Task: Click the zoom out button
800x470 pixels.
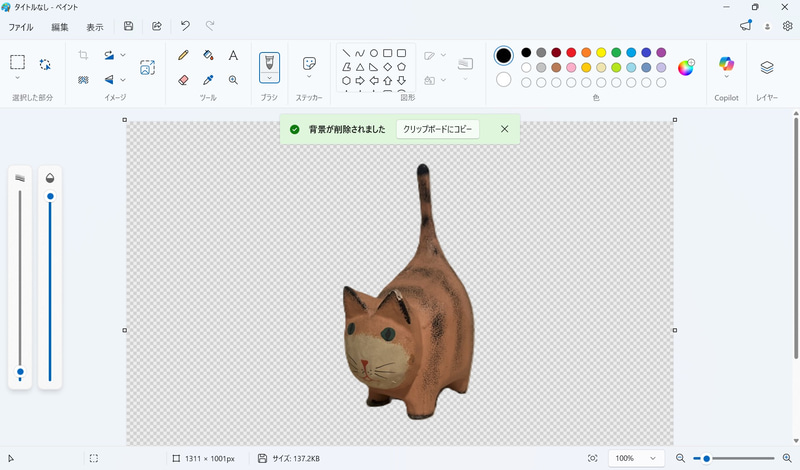Action: (680, 458)
